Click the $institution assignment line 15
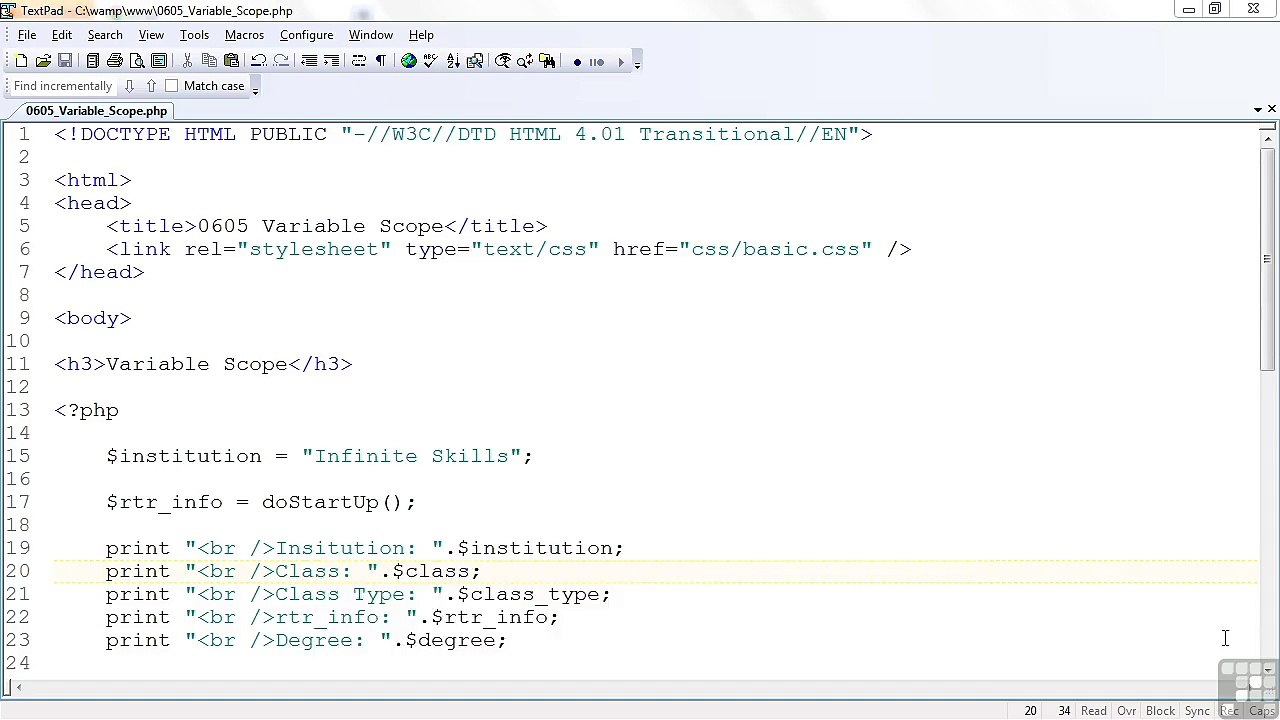Screen dimensions: 1280x720 (319, 456)
